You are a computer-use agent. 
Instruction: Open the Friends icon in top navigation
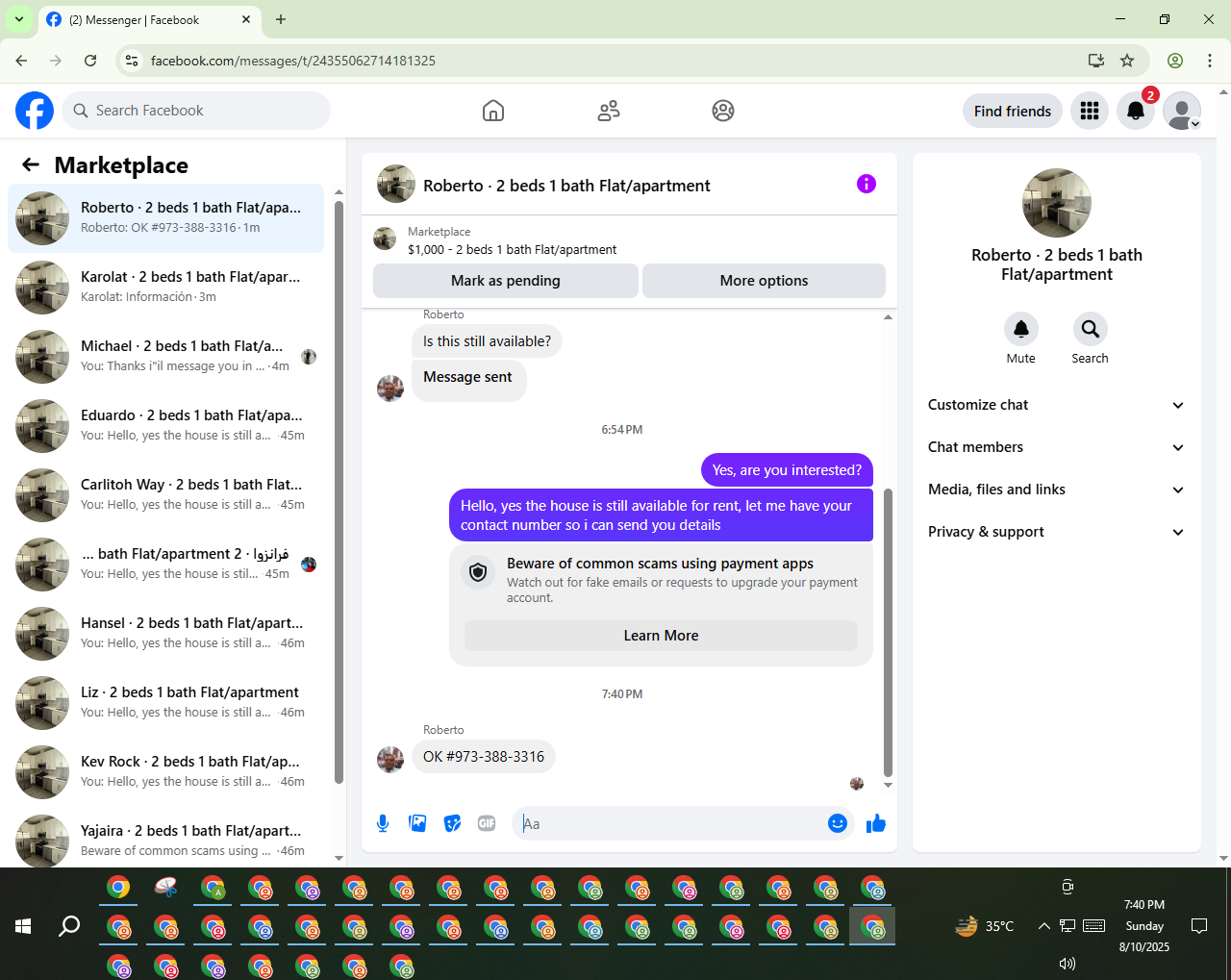tap(609, 111)
